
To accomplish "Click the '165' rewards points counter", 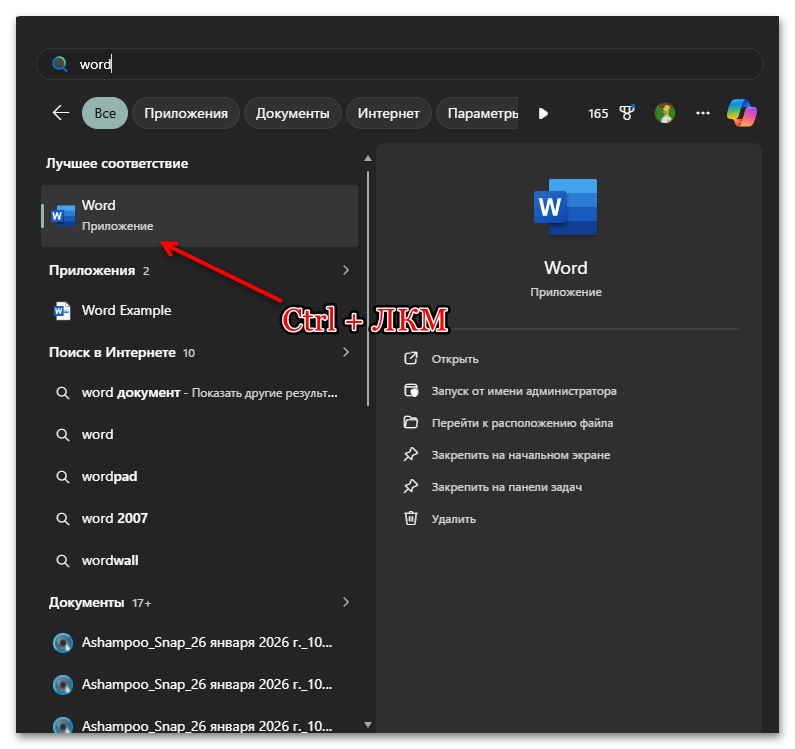I will click(x=598, y=113).
